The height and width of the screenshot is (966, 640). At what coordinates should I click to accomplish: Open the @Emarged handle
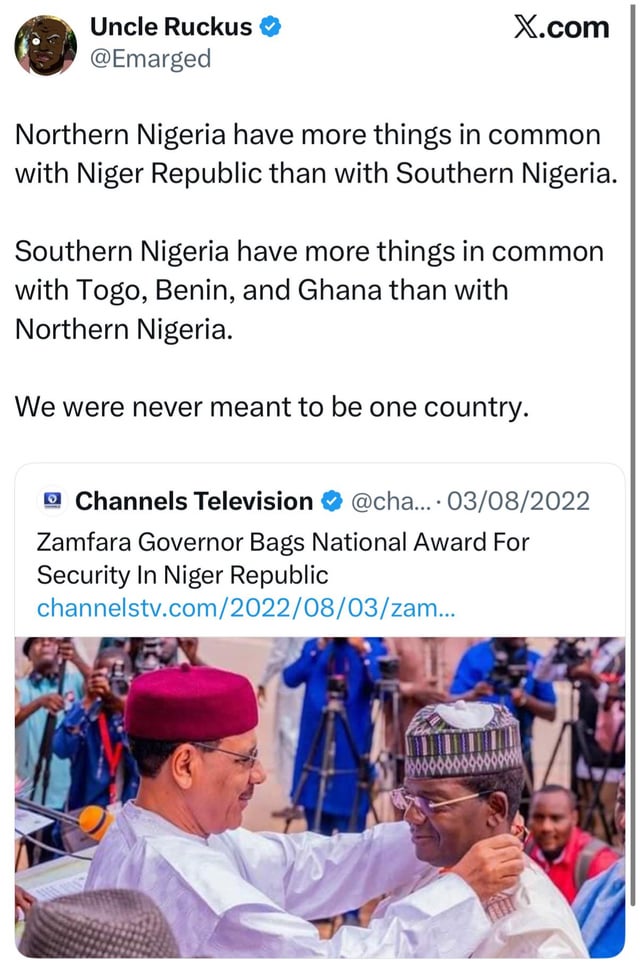coord(151,59)
